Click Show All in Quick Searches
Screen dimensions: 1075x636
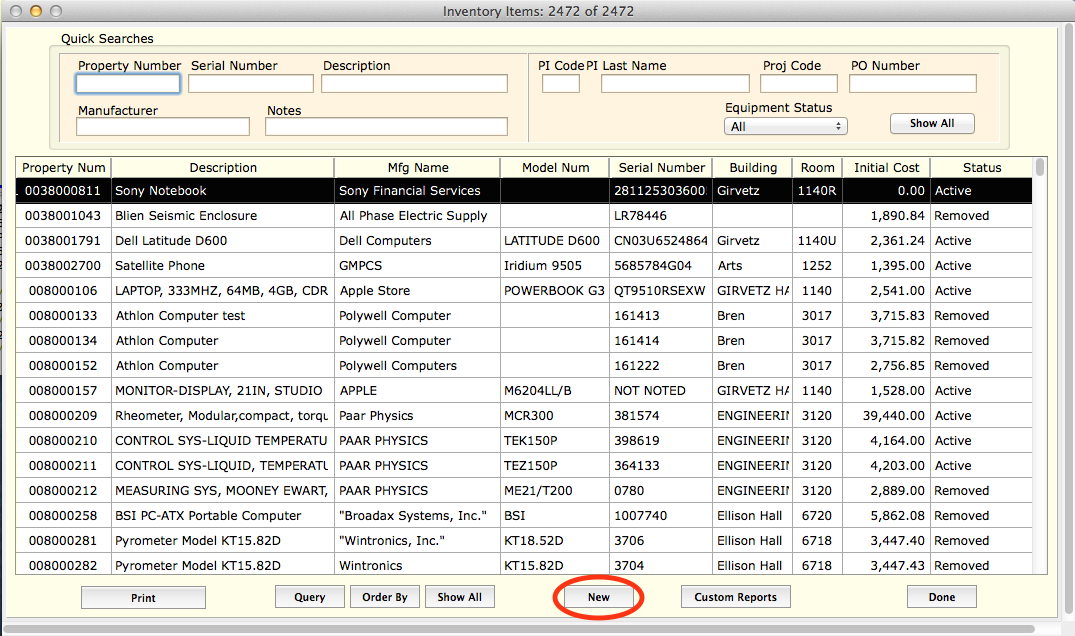[x=931, y=124]
